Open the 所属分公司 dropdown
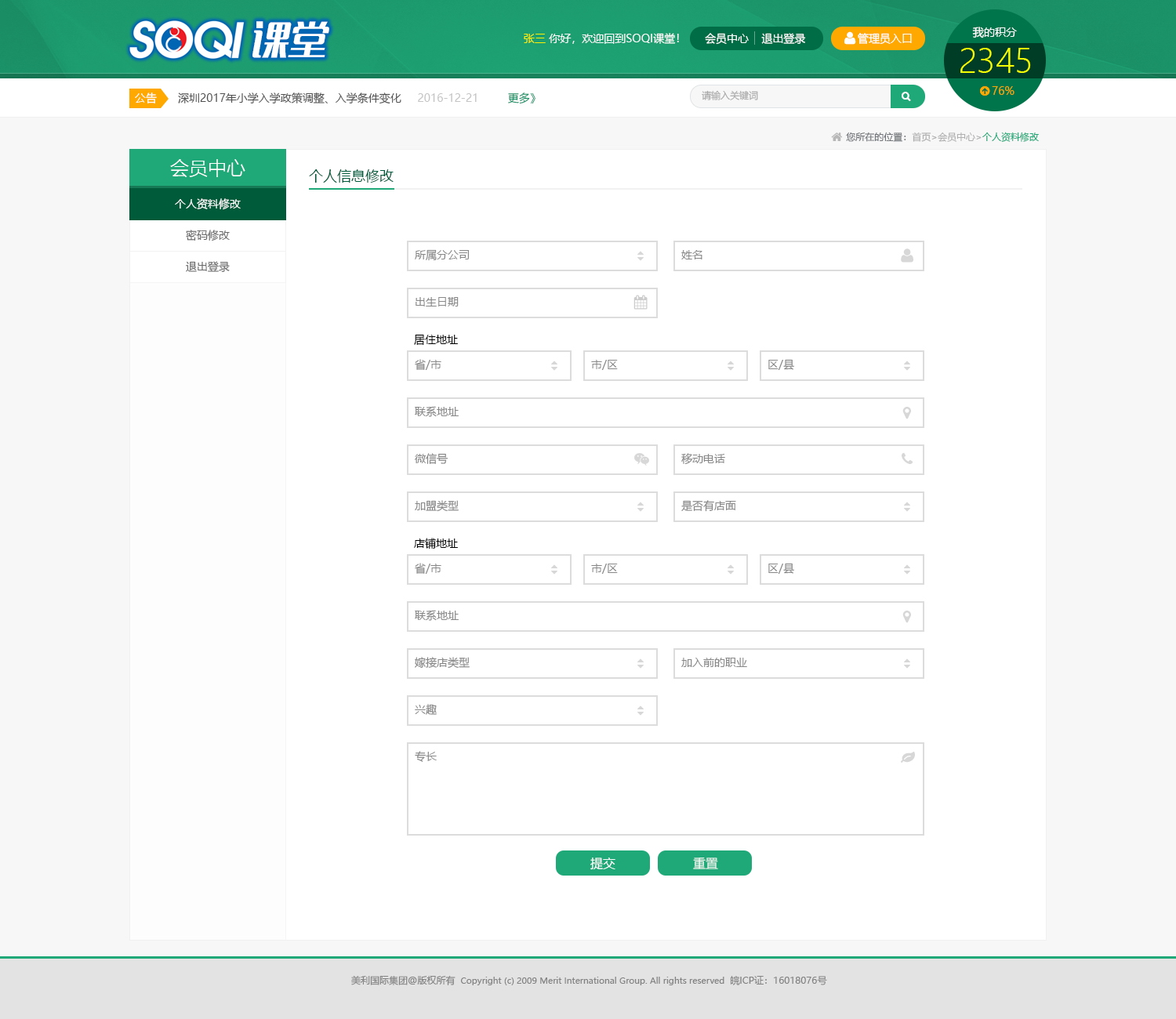 point(532,256)
